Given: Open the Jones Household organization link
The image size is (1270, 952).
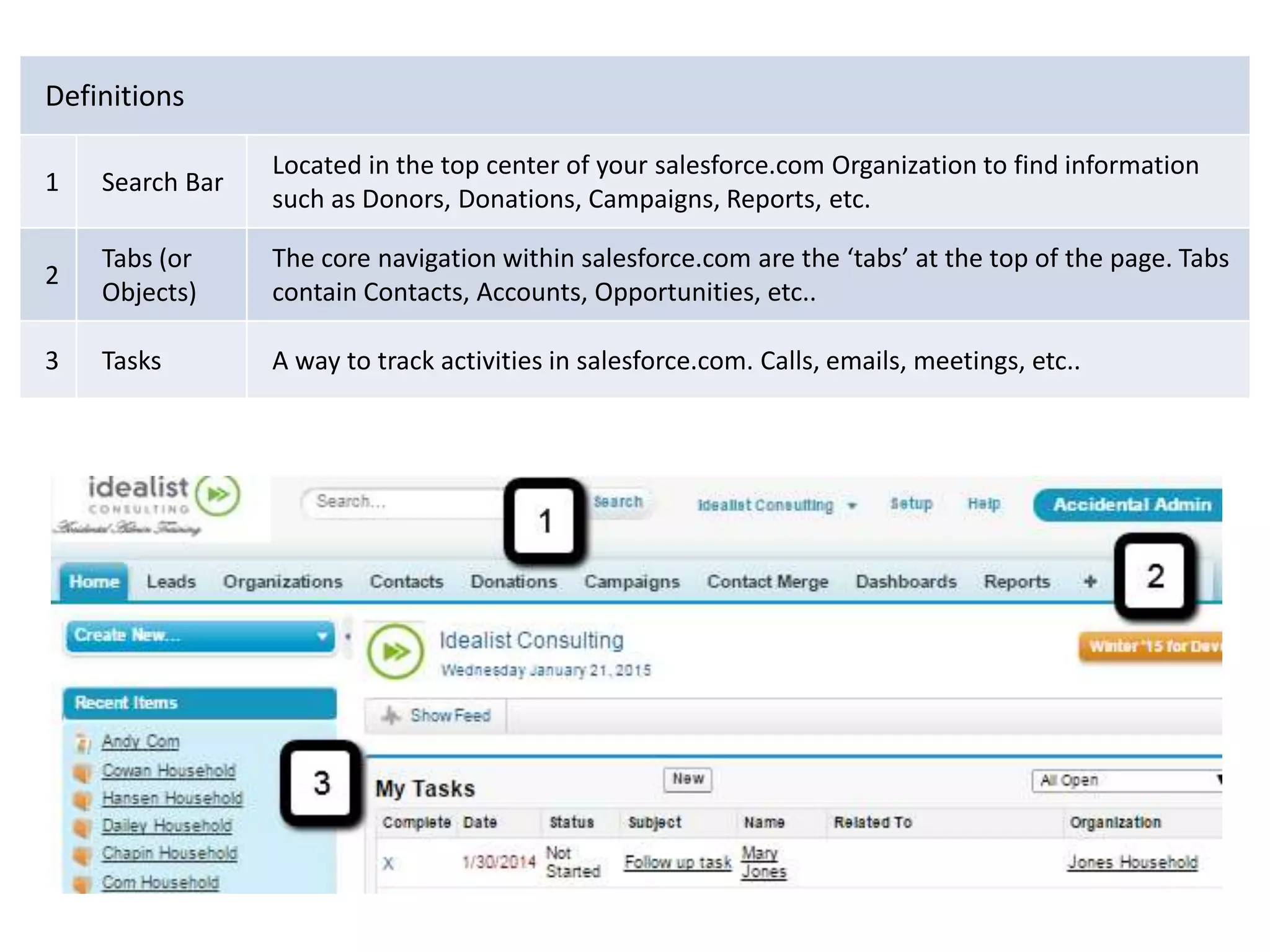Looking at the screenshot, I should pyautogui.click(x=1132, y=863).
